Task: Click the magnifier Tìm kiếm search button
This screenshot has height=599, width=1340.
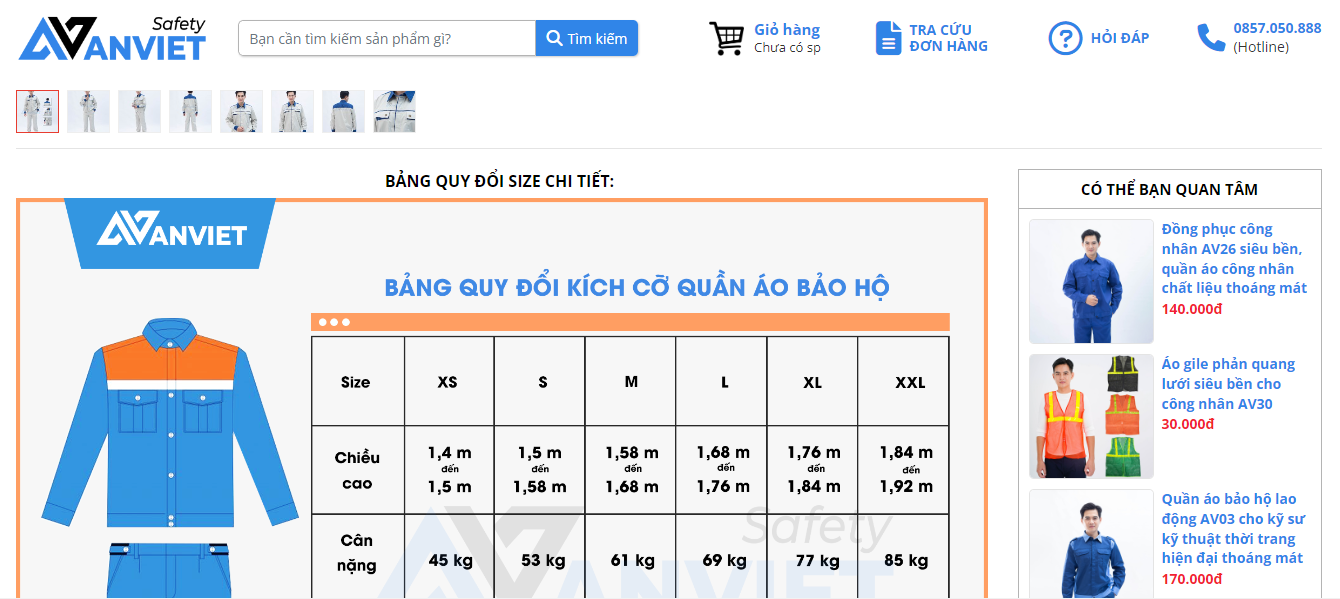Action: 586,38
